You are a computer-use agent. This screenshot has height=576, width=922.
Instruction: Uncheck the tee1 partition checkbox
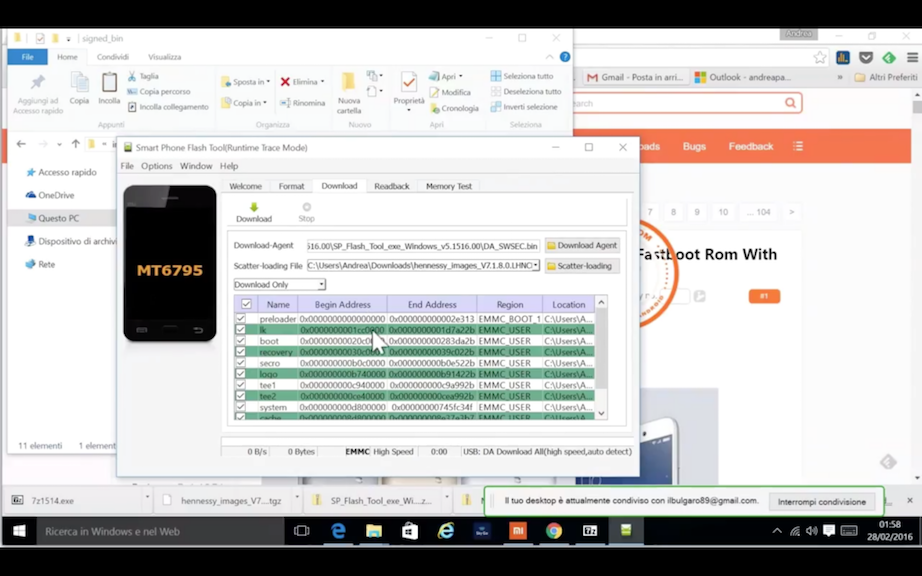pyautogui.click(x=240, y=385)
